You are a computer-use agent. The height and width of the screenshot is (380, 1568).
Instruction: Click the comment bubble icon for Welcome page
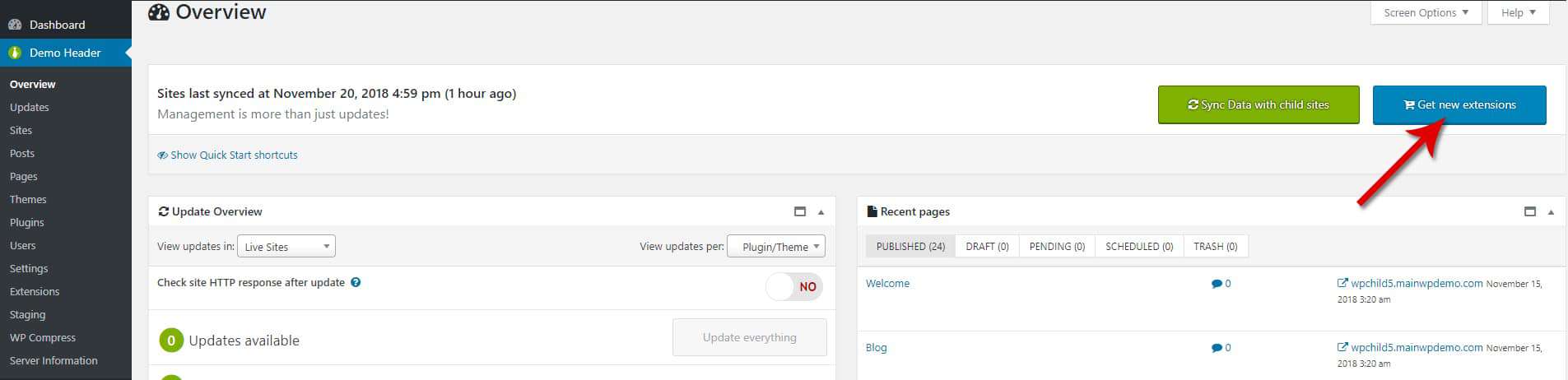coord(1216,284)
